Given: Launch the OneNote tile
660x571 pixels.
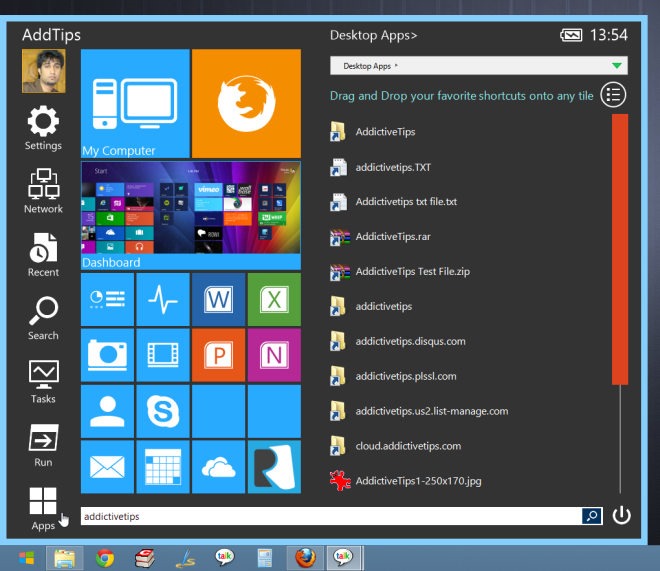Looking at the screenshot, I should coord(274,355).
